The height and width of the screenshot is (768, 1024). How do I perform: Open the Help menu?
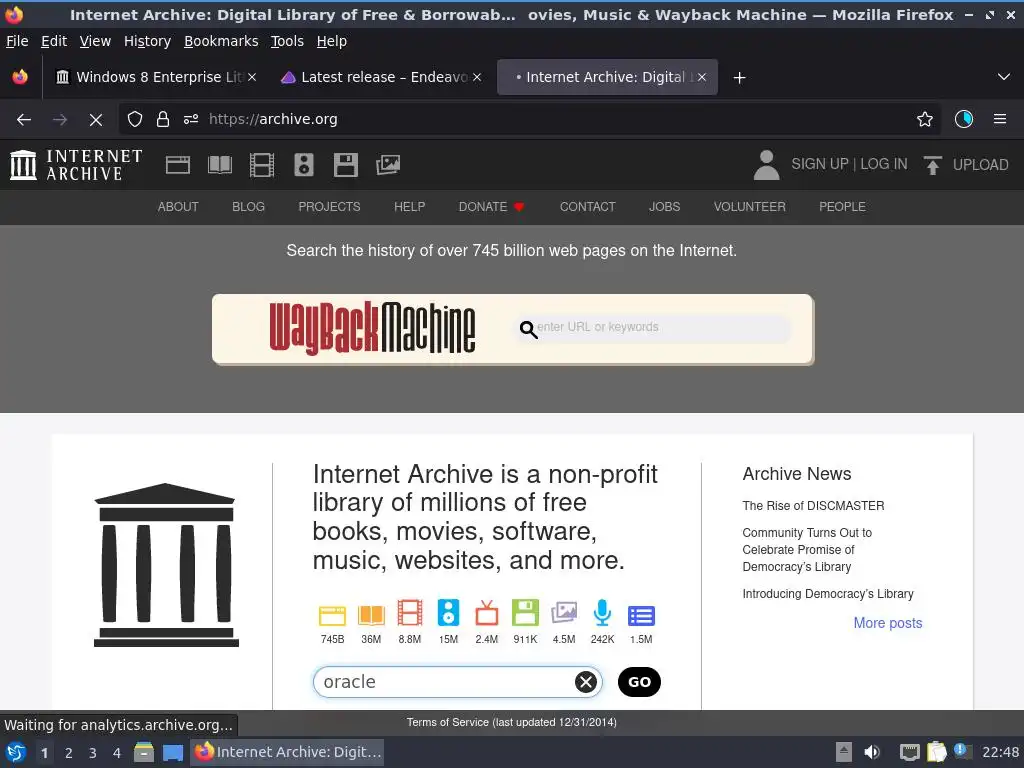pyautogui.click(x=332, y=41)
